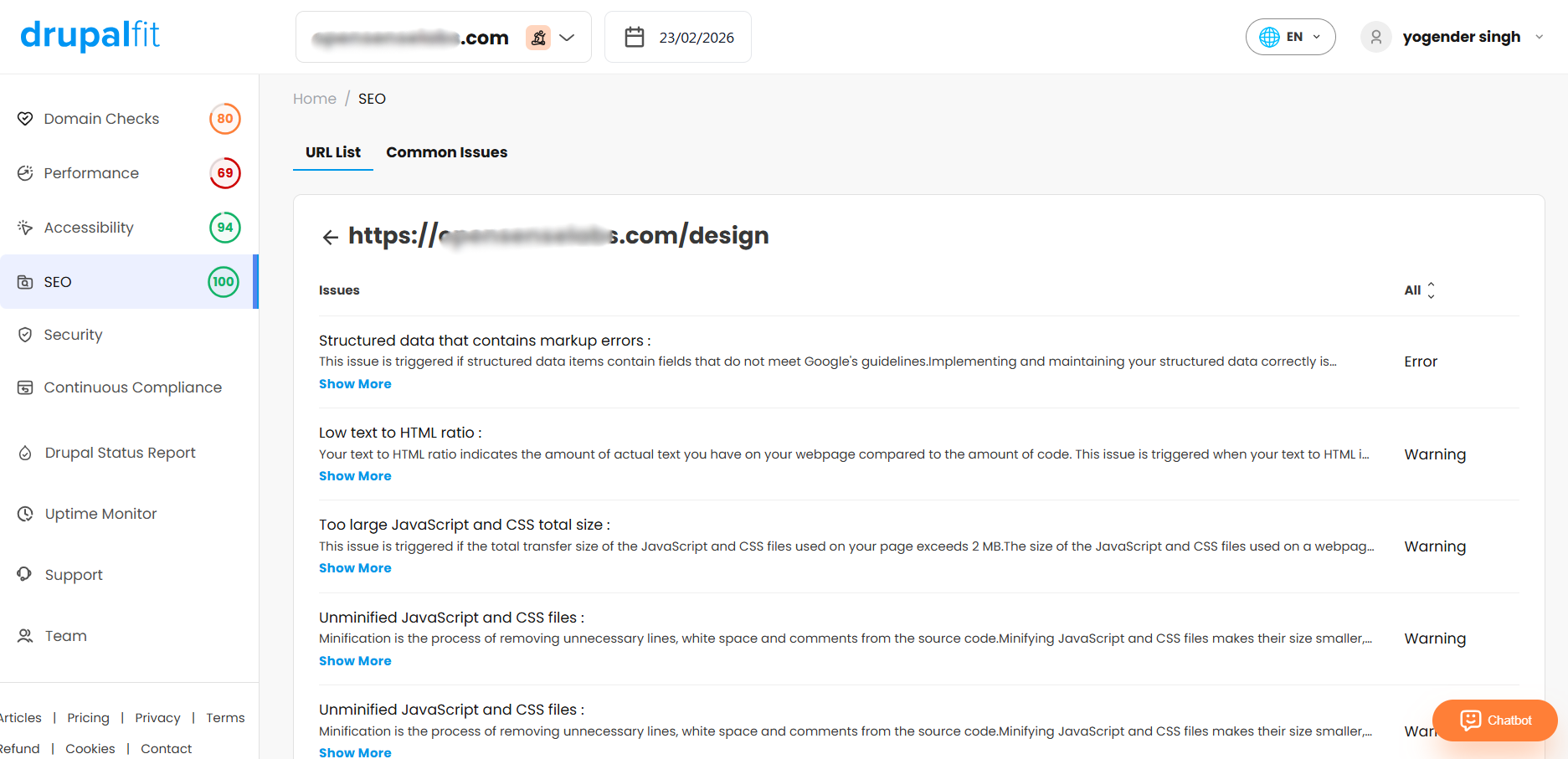Open Support in the sidebar
1568x759 pixels.
coord(74,575)
